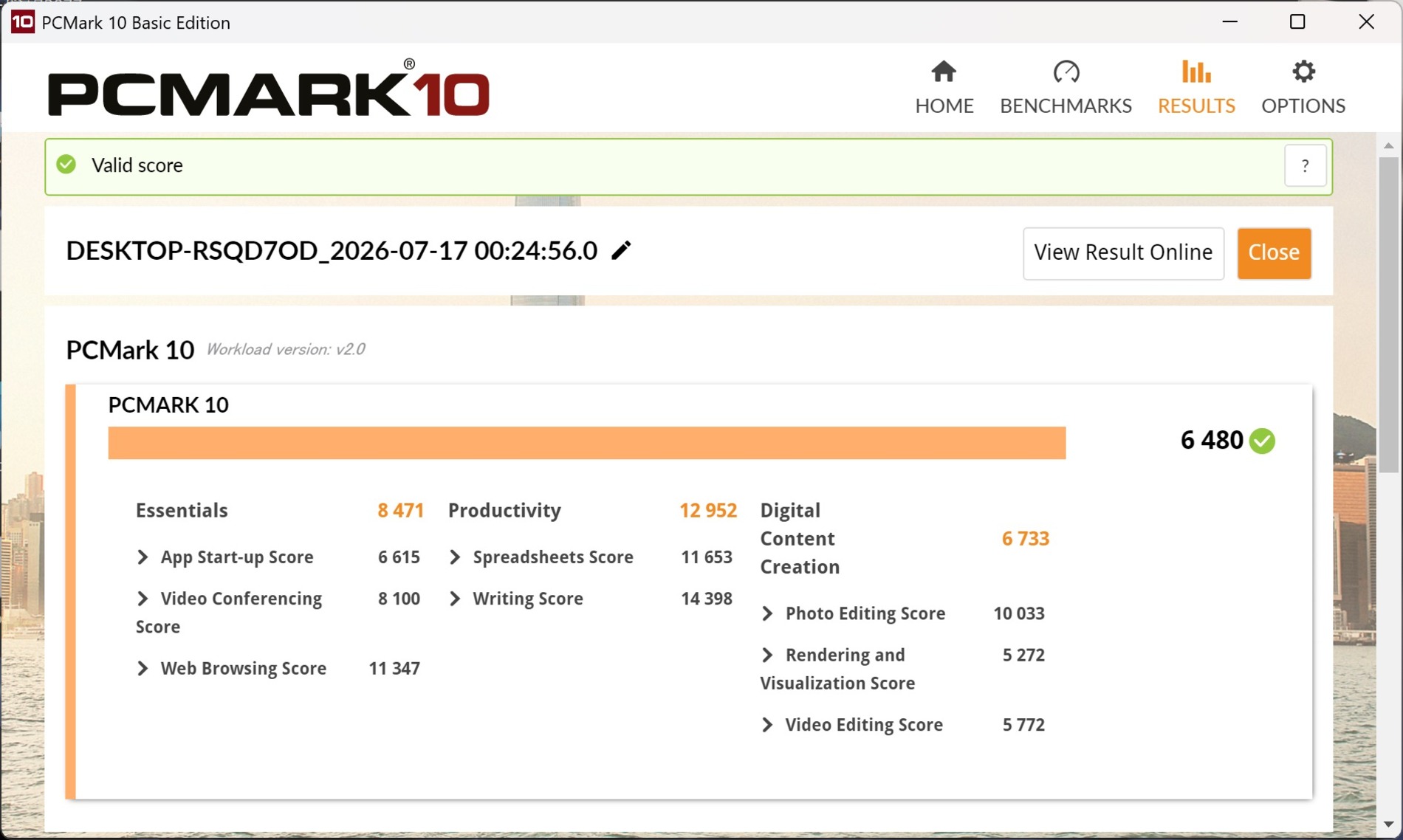Open the OPTIONS tab
The height and width of the screenshot is (840, 1403).
pos(1303,87)
